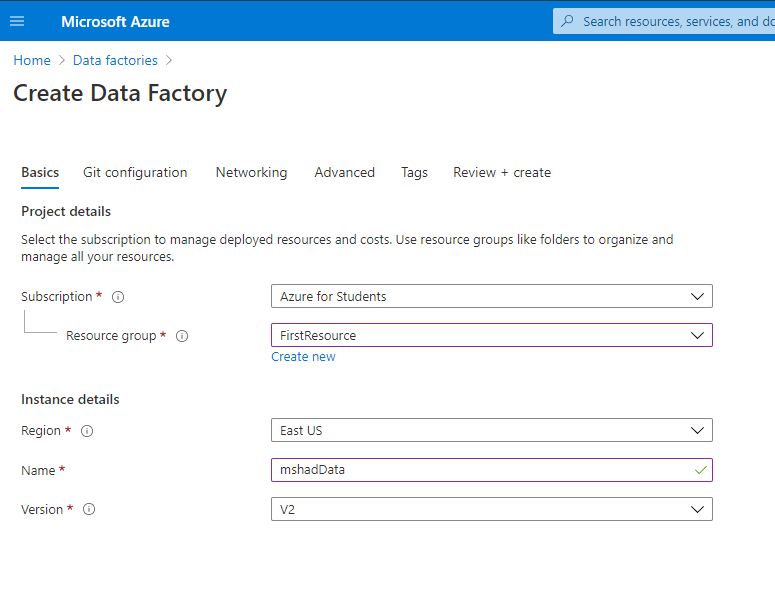775x610 pixels.
Task: Navigate to Home breadcrumb link
Action: (32, 60)
